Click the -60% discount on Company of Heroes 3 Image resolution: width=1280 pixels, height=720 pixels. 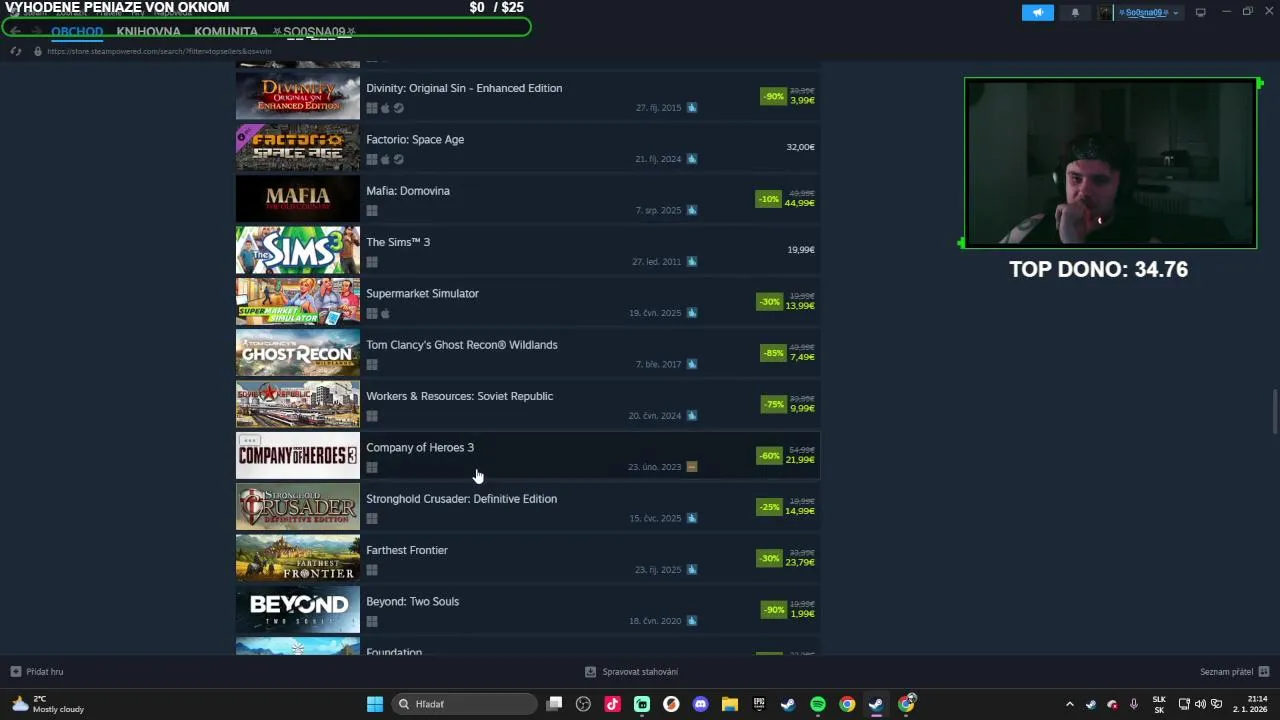pos(769,456)
